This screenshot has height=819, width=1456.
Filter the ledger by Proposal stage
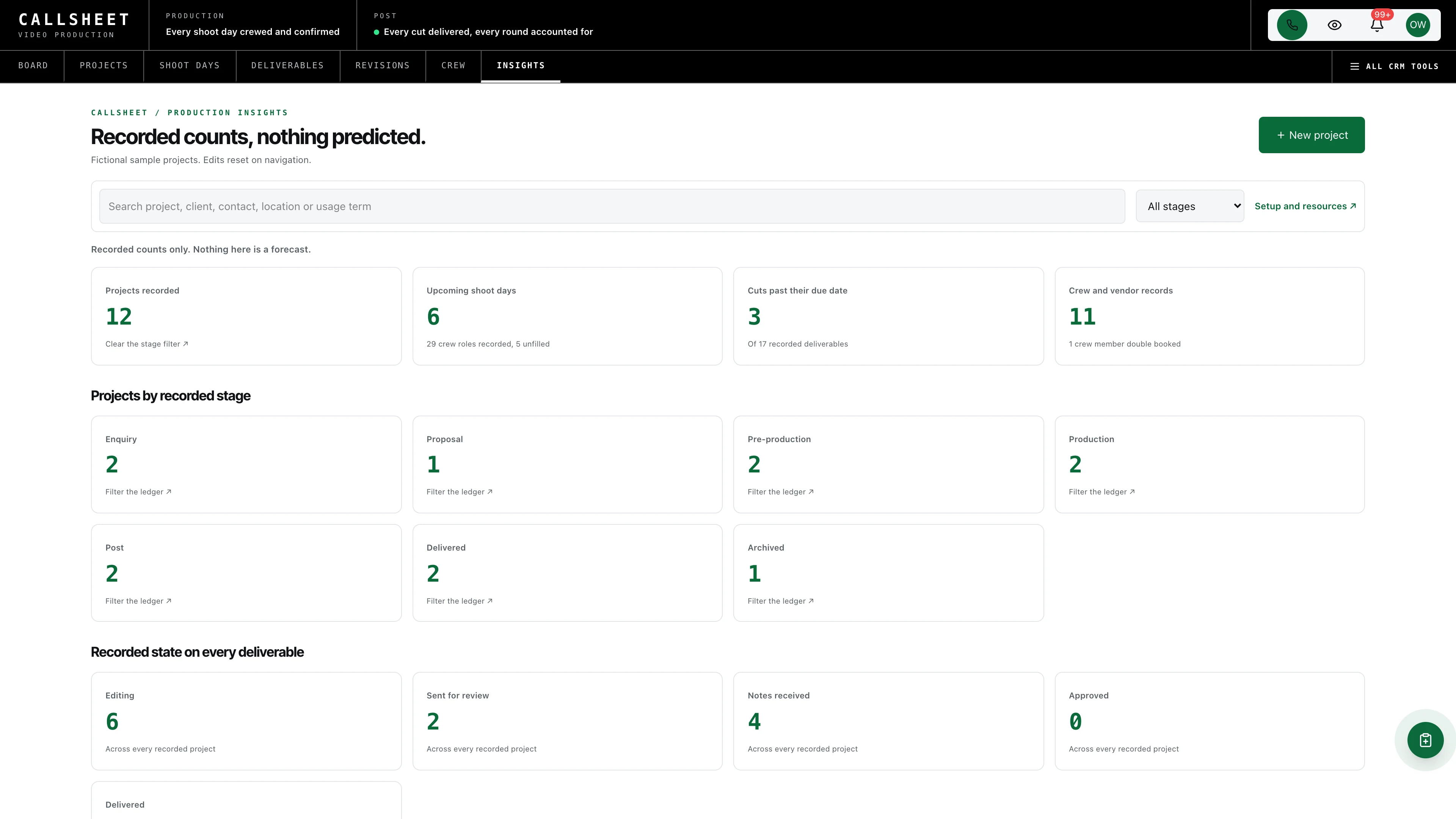pyautogui.click(x=459, y=492)
